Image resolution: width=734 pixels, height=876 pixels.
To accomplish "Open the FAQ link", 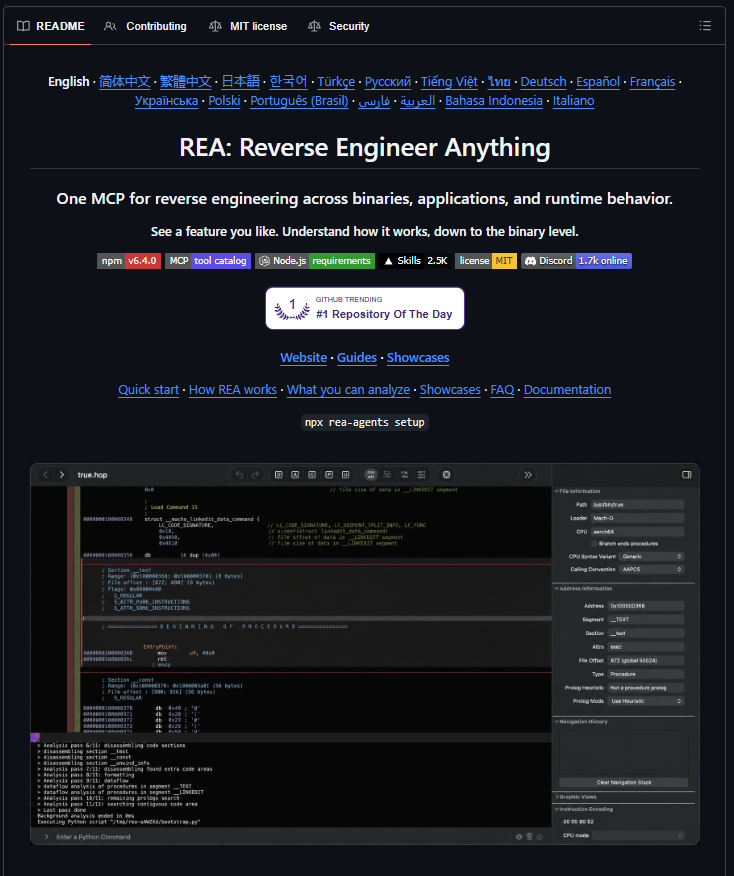I will (502, 389).
